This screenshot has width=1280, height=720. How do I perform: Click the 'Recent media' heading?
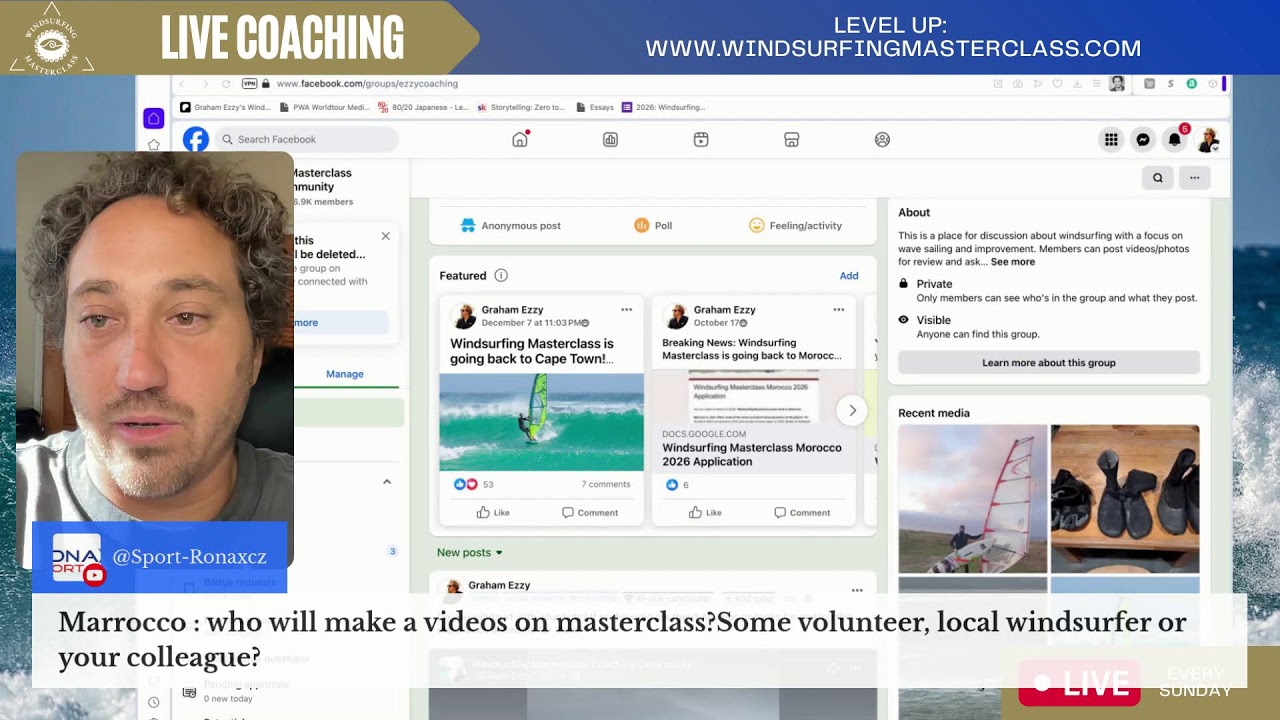pos(934,413)
